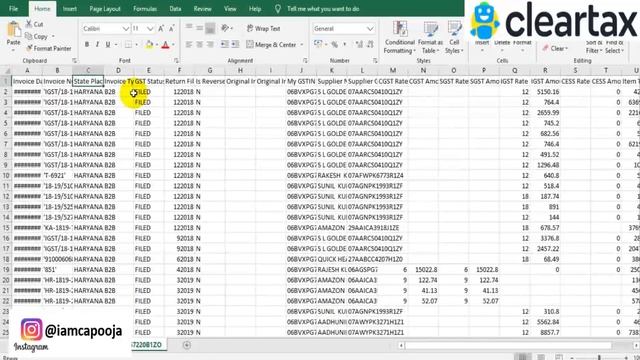
Task: Open Cell Styles gallery
Action: coord(454,38)
